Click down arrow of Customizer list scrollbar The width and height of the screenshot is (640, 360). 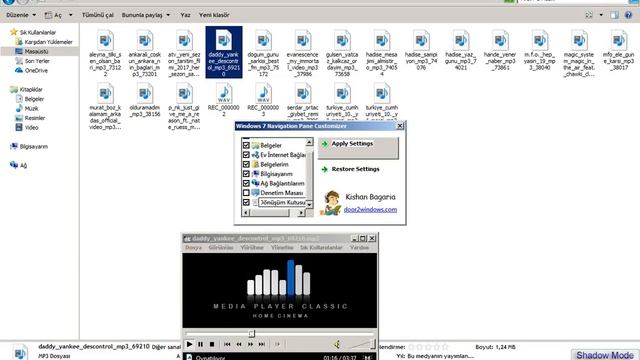click(x=309, y=204)
